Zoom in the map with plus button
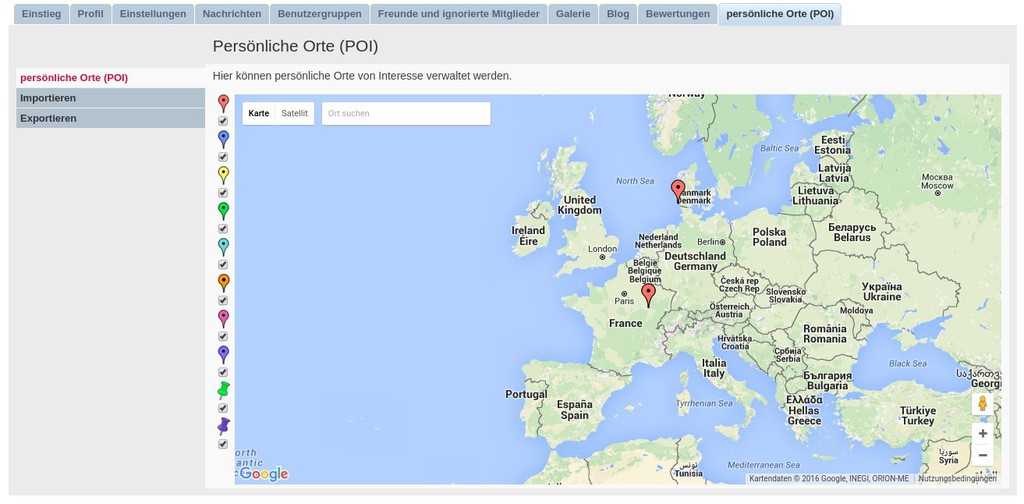 (982, 433)
